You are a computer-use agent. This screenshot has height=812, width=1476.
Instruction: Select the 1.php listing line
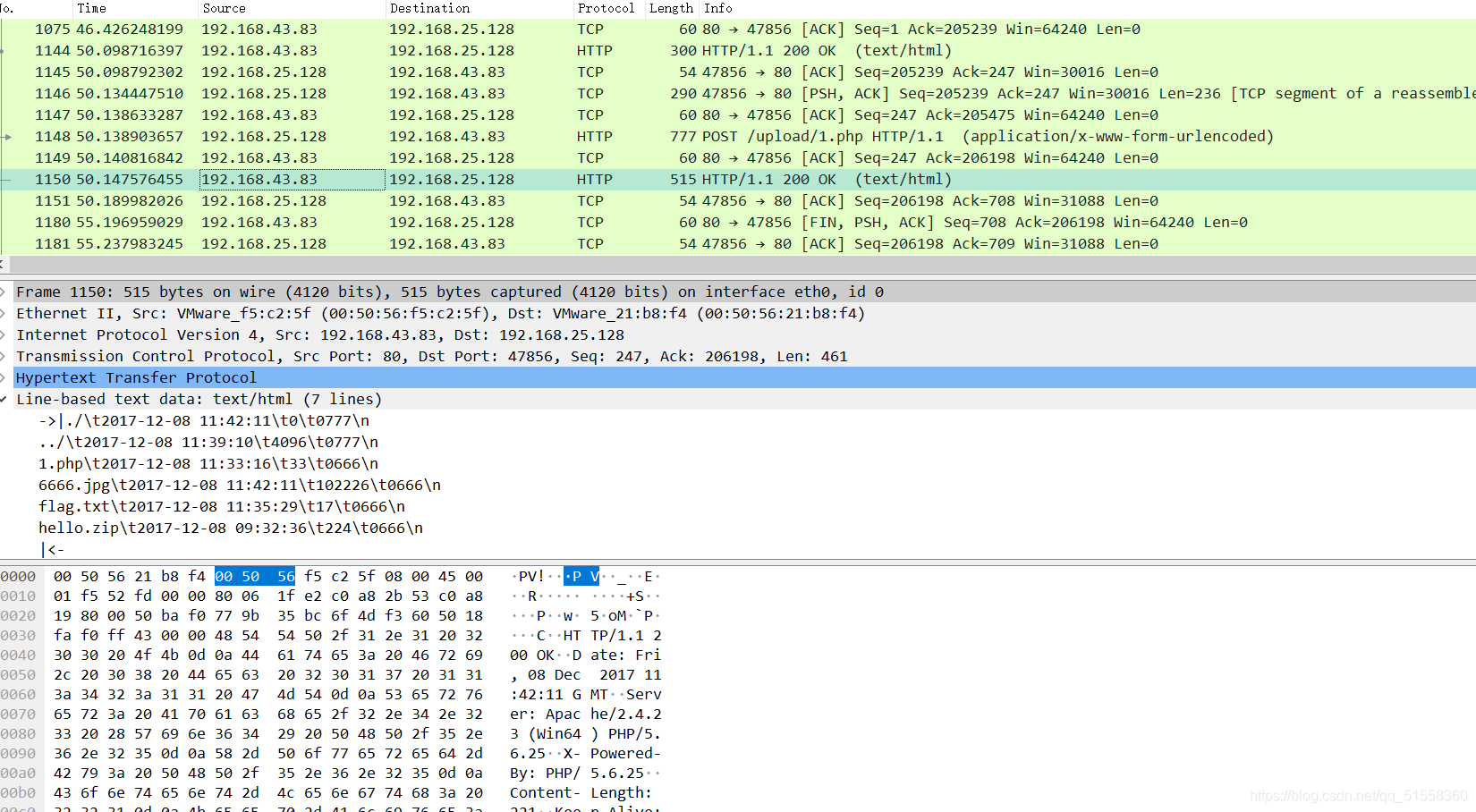point(208,463)
